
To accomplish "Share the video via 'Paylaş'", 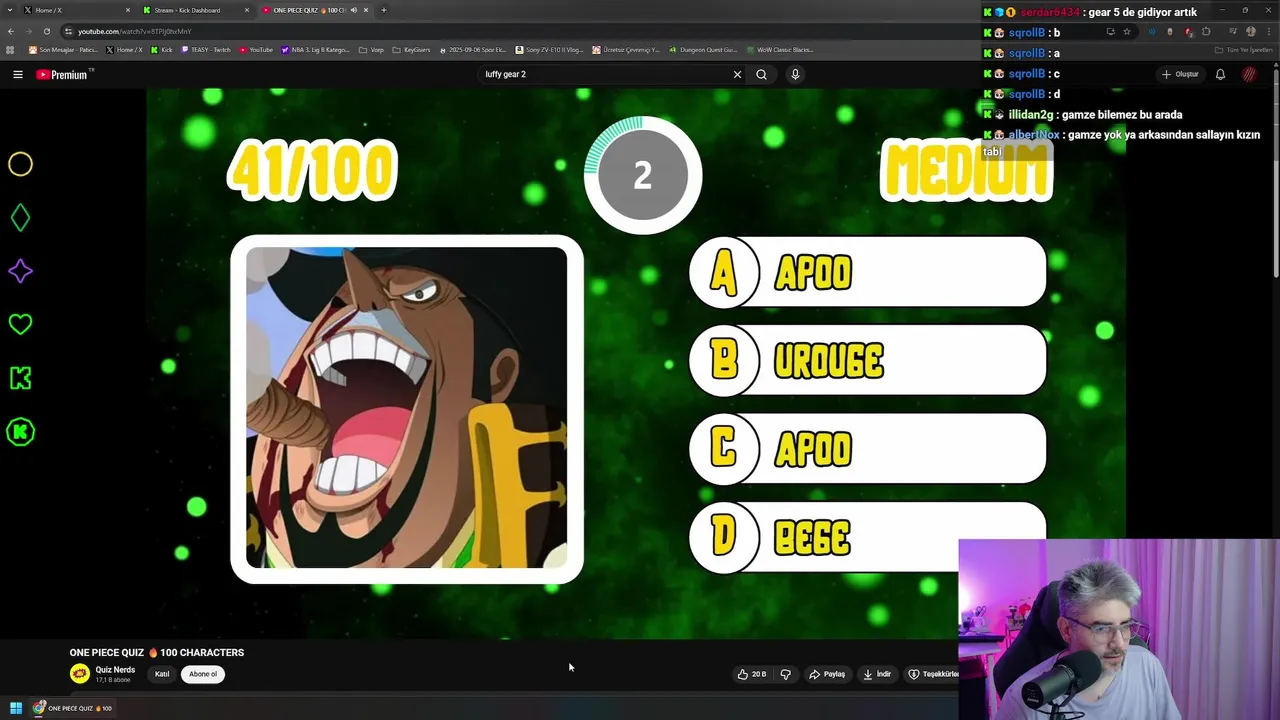I will click(x=828, y=674).
